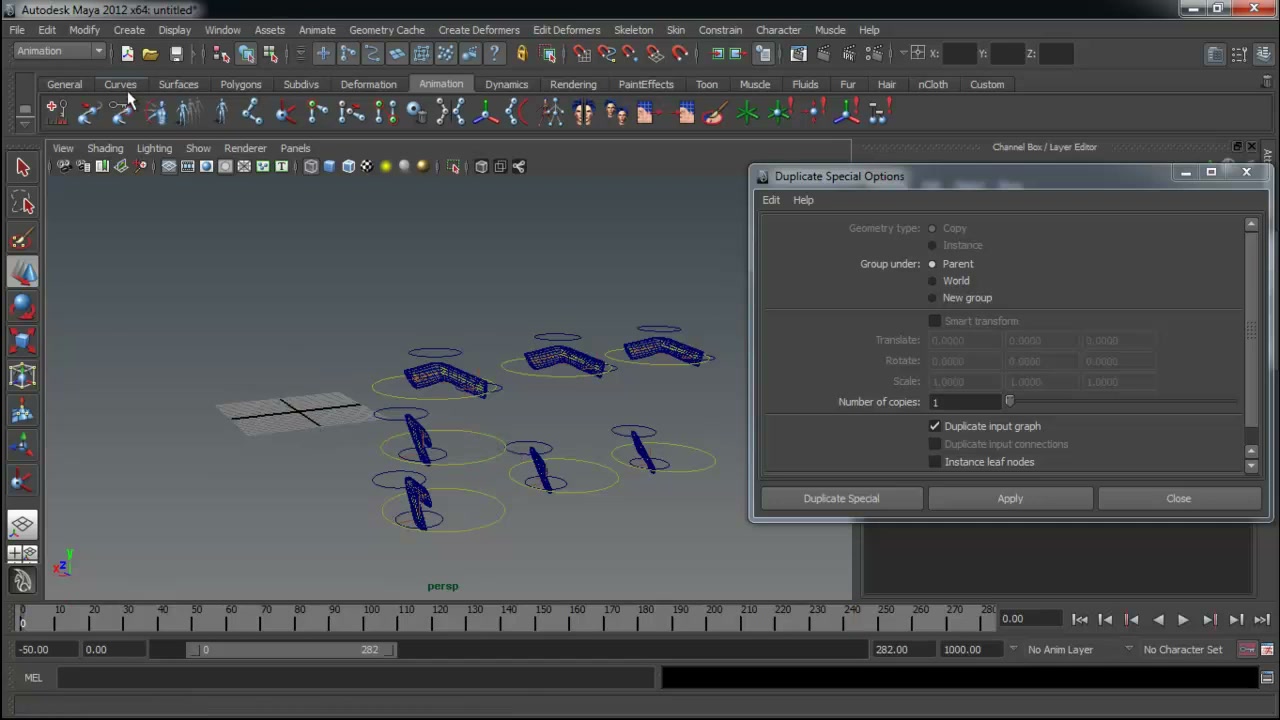This screenshot has height=720, width=1280.
Task: Open the anim layer dropdown arrow
Action: pyautogui.click(x=1013, y=649)
